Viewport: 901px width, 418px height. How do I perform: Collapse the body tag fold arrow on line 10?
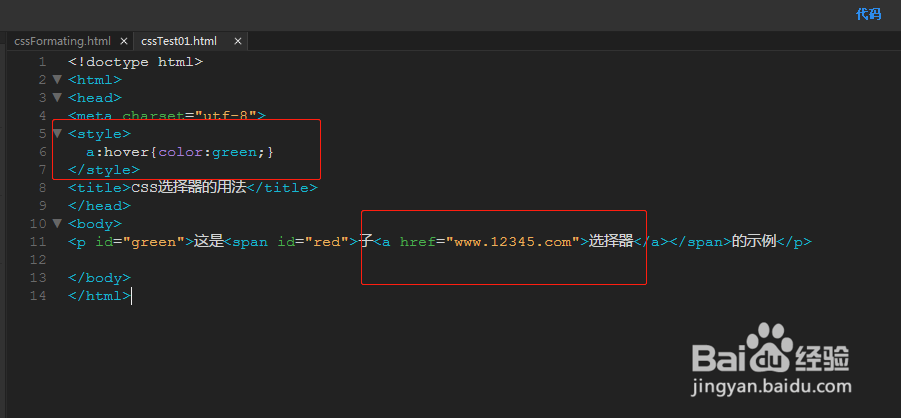[56, 223]
